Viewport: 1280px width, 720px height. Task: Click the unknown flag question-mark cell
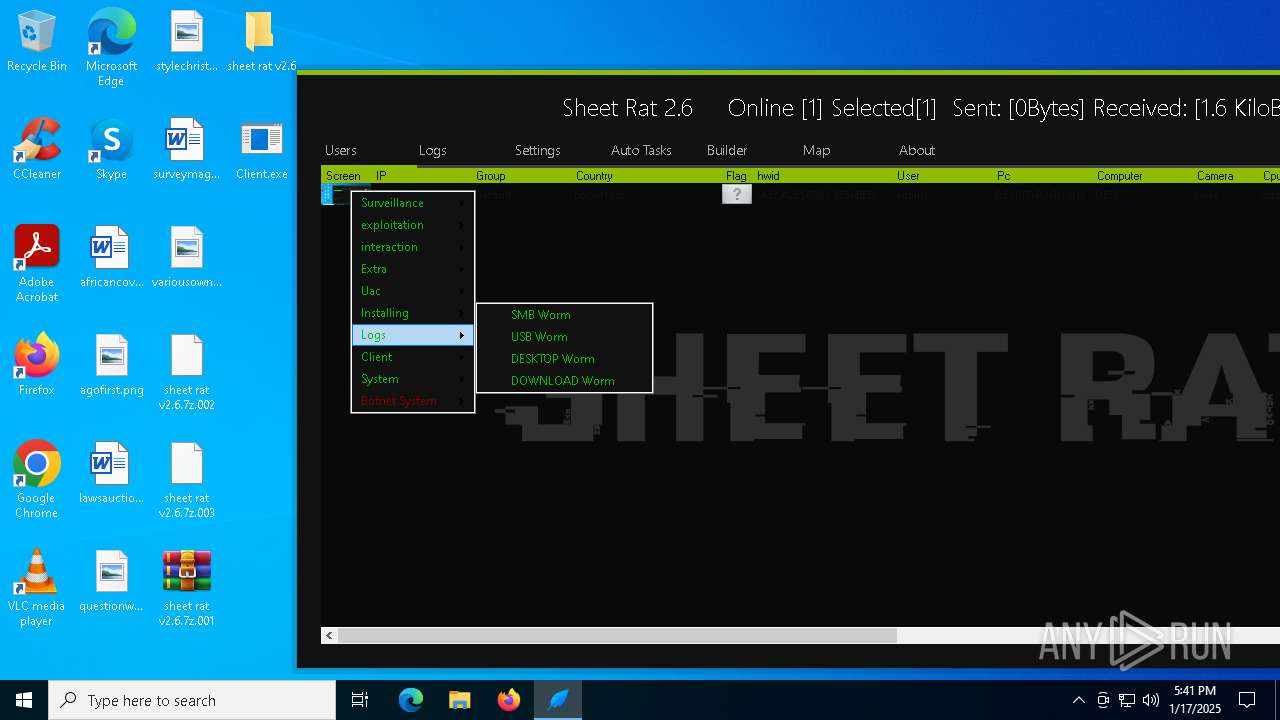(737, 195)
